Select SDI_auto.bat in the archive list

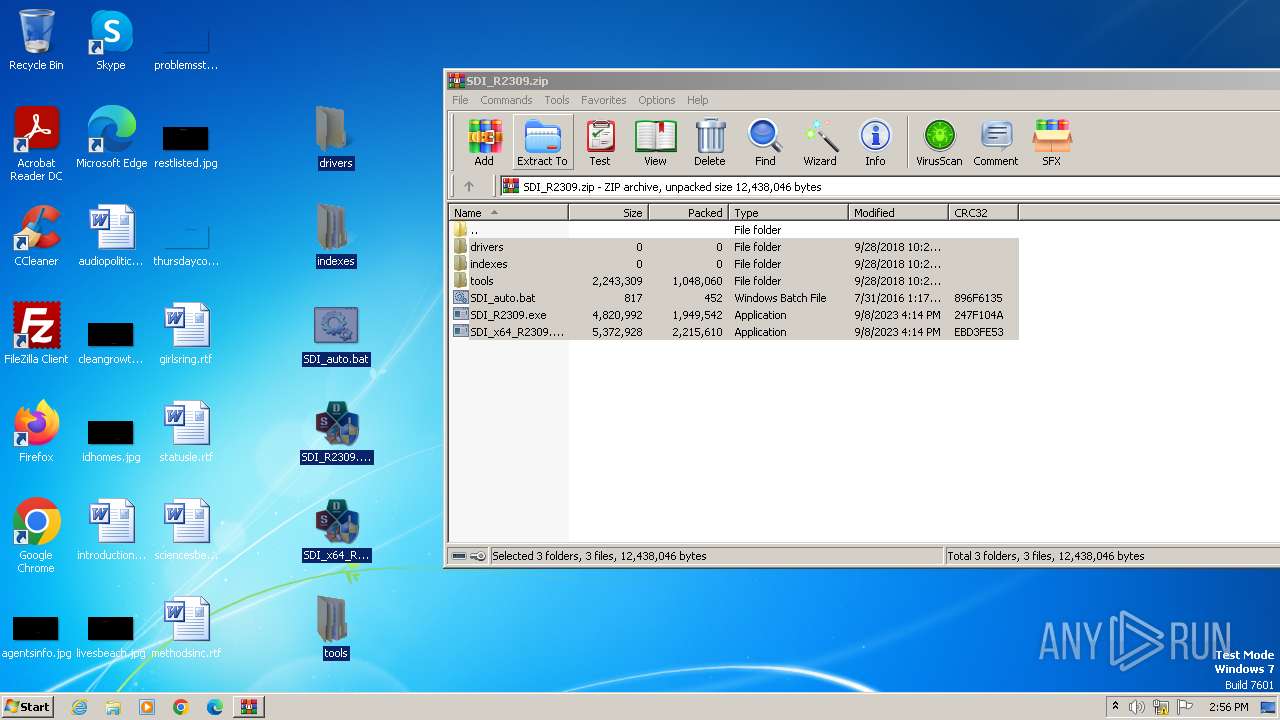tap(734, 298)
